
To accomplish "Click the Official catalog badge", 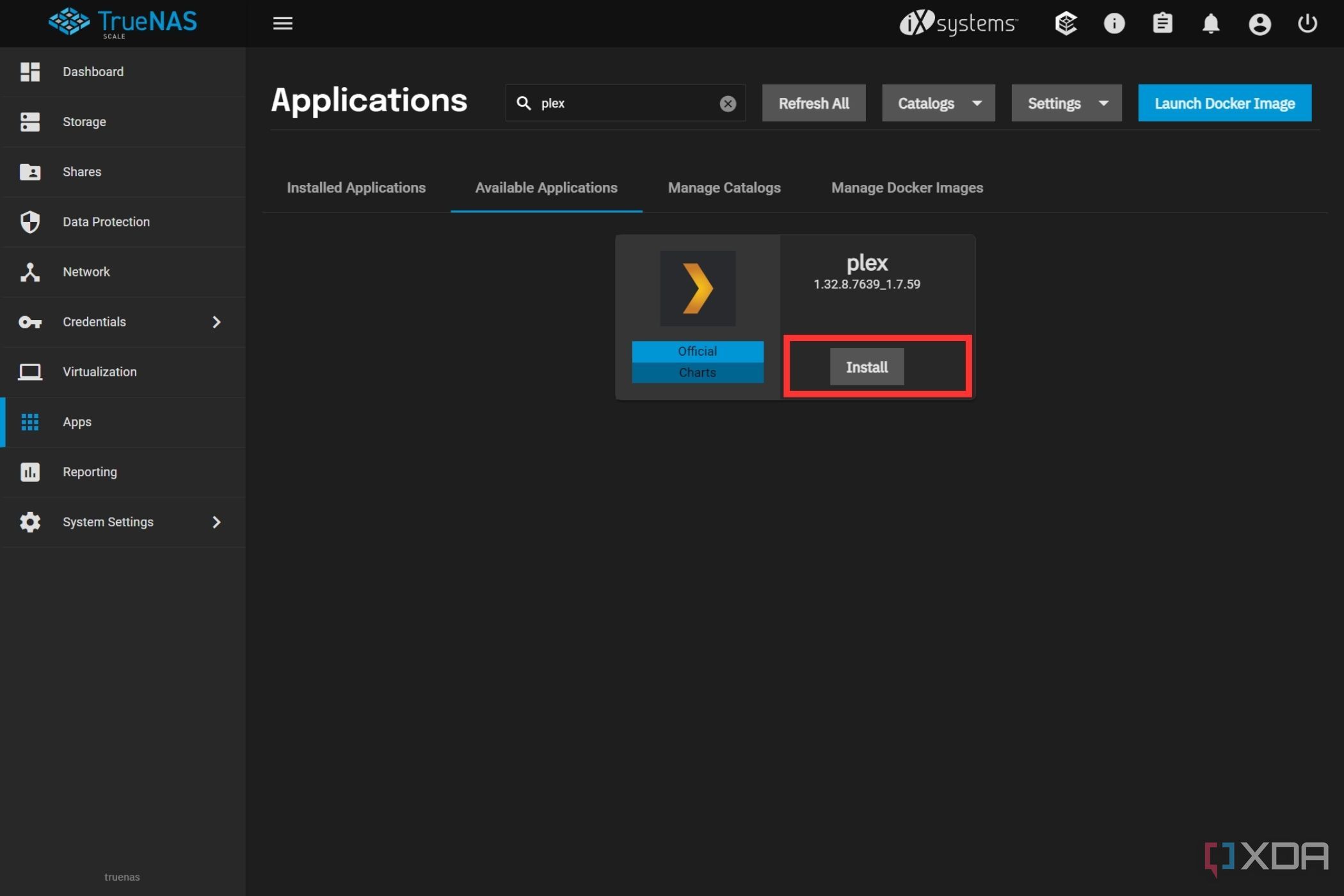I will (x=698, y=351).
